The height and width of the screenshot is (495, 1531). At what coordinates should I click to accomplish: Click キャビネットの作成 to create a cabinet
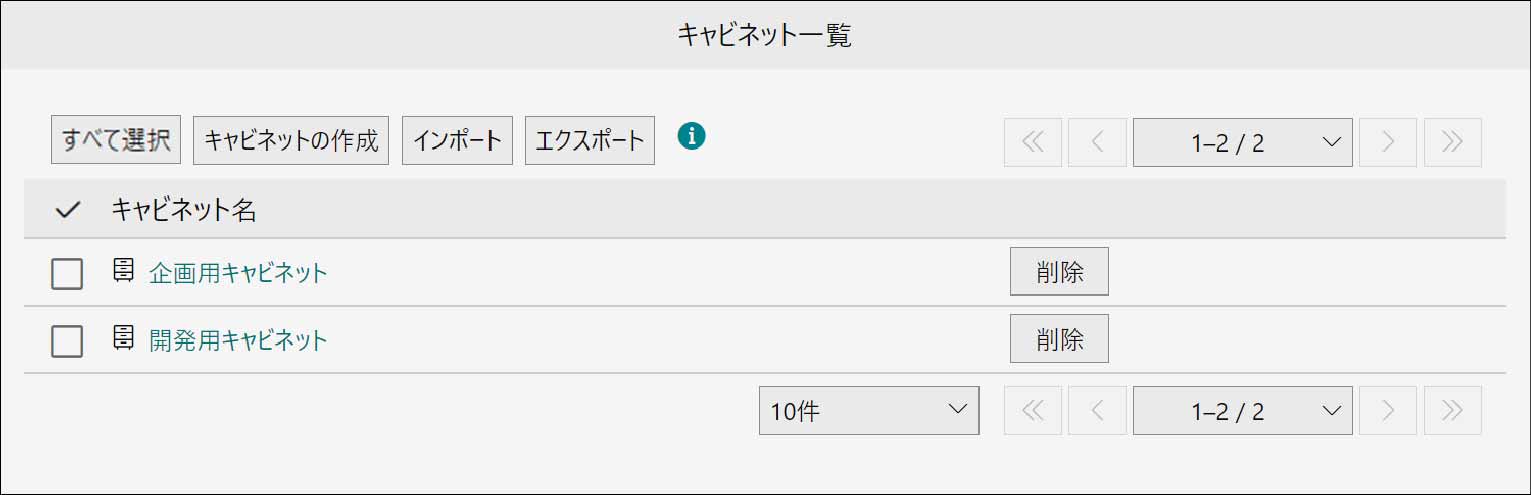tap(291, 140)
